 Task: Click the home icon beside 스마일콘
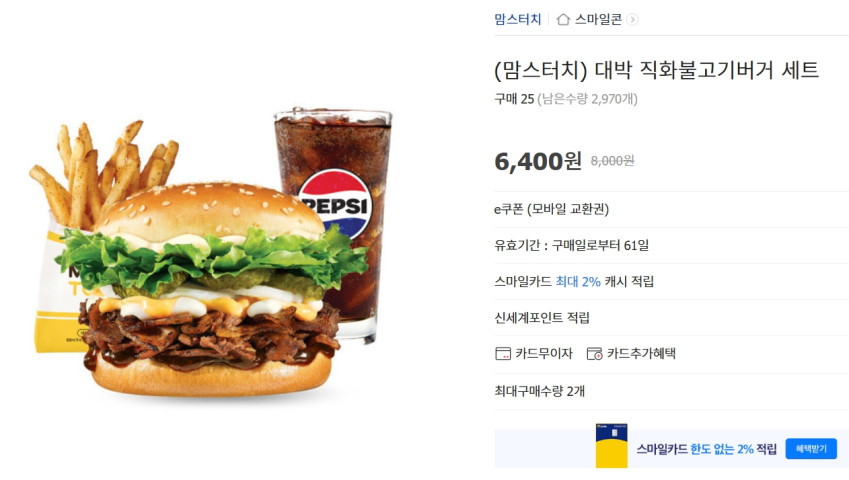click(563, 19)
